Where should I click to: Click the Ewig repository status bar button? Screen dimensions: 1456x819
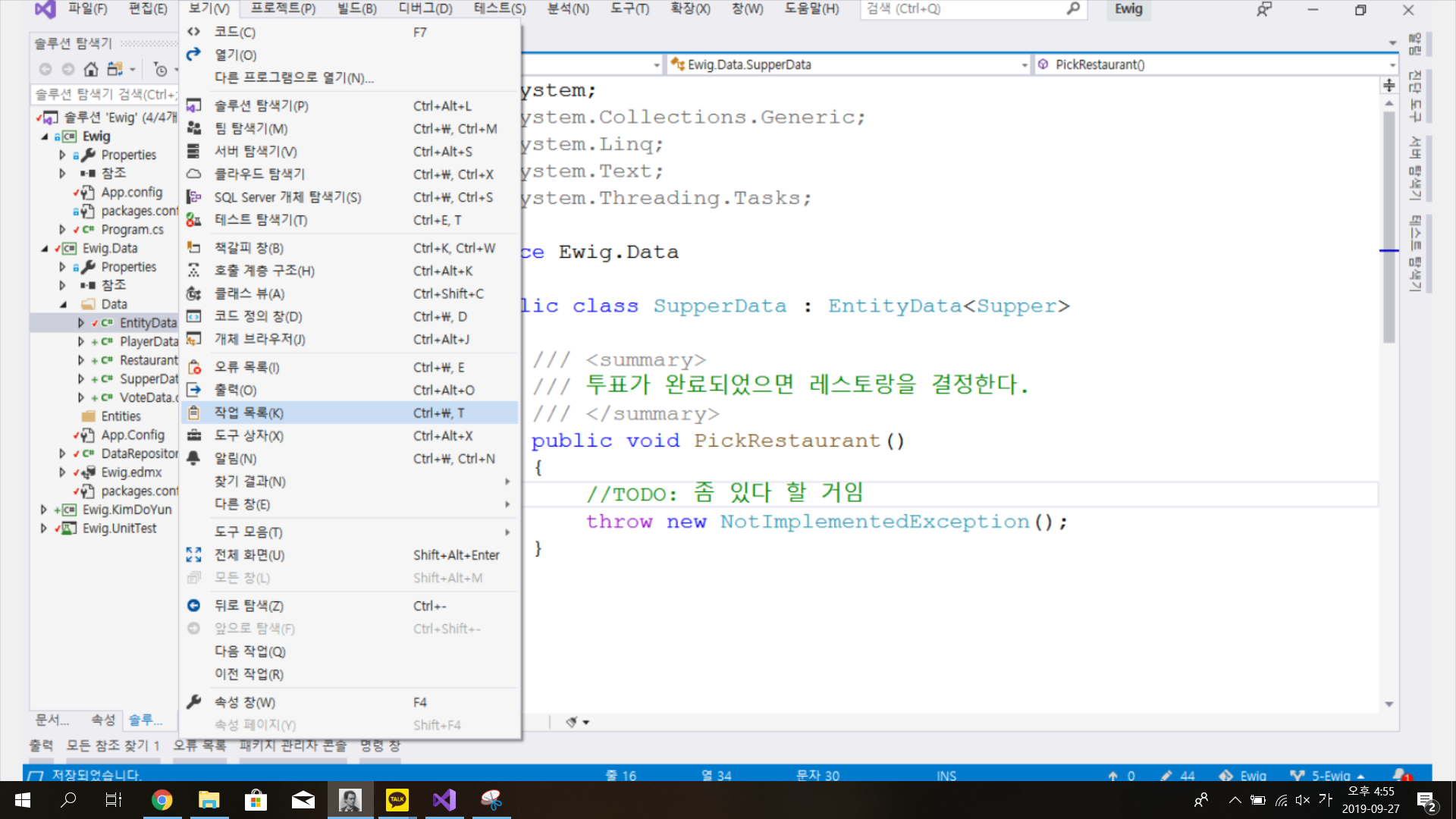[1244, 775]
